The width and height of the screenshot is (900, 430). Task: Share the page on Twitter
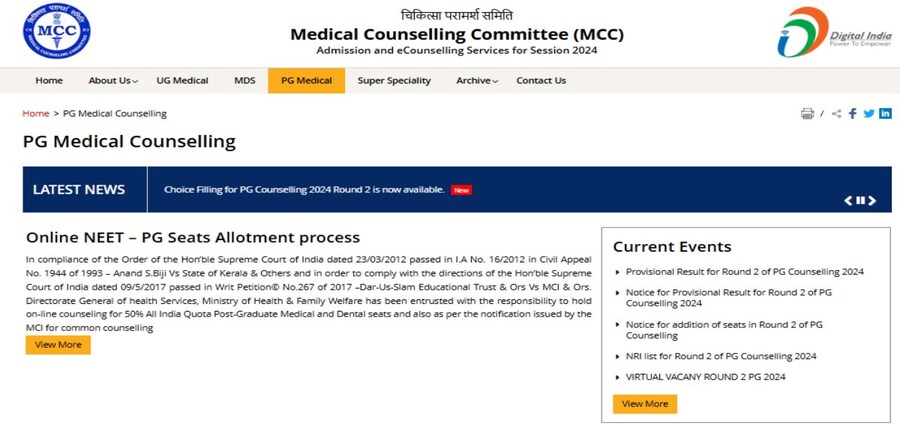[x=869, y=114]
